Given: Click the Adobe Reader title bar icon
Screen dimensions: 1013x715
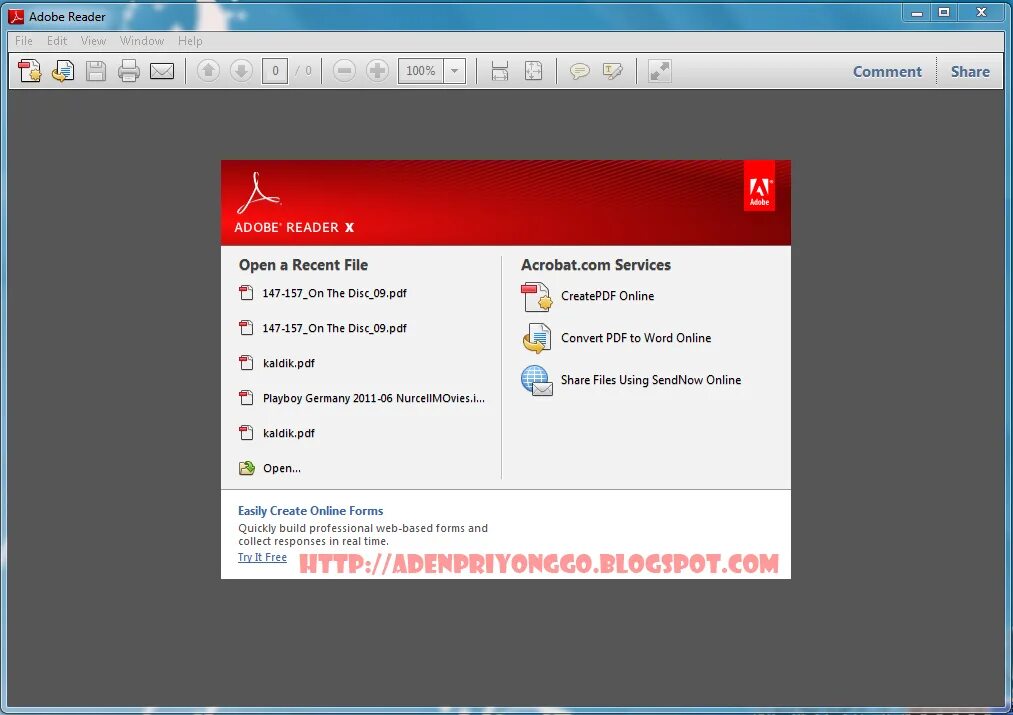Looking at the screenshot, I should [x=16, y=16].
